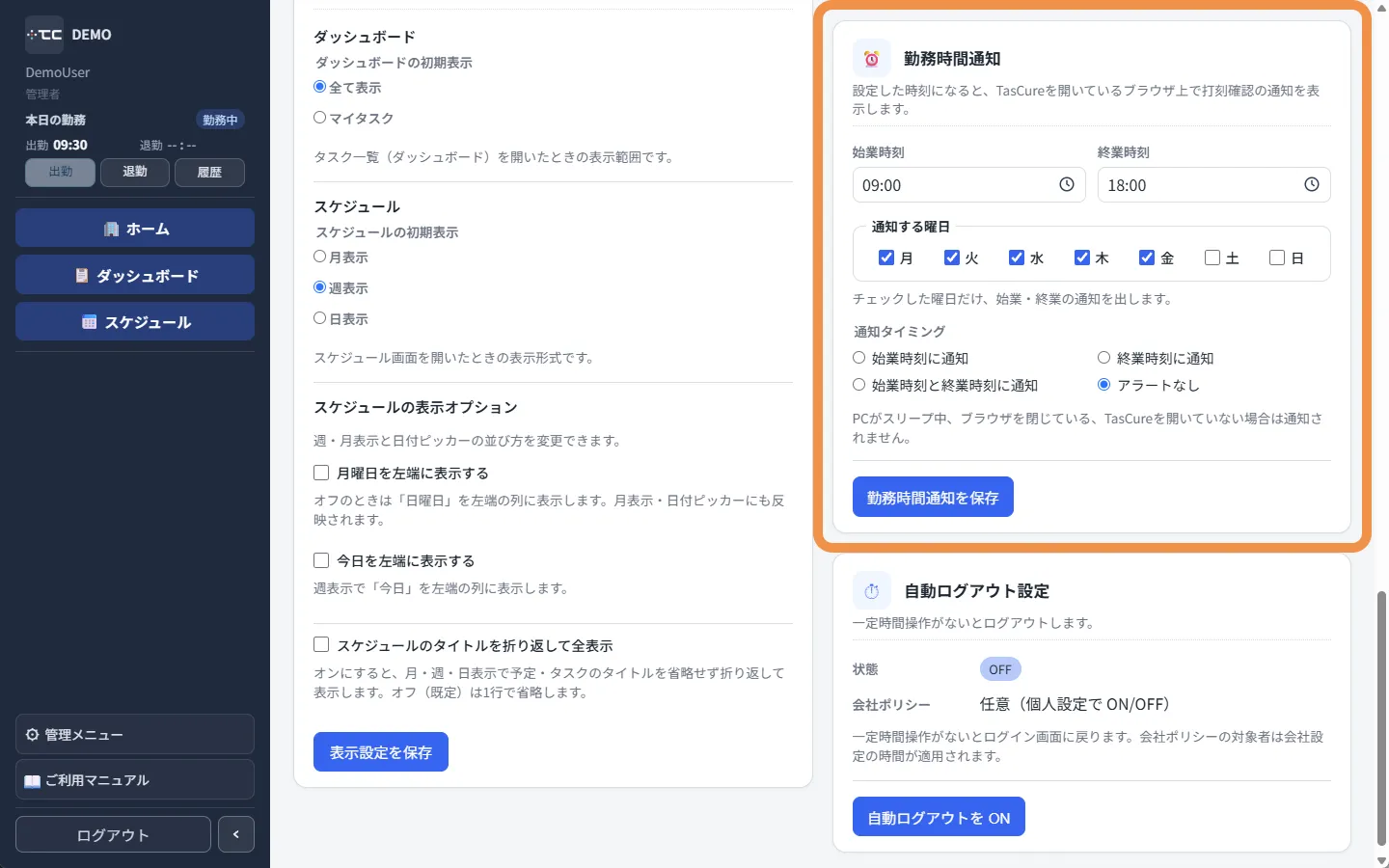Uncheck the 火 weekday checkbox
Viewport: 1389px width, 868px height.
[x=952, y=258]
